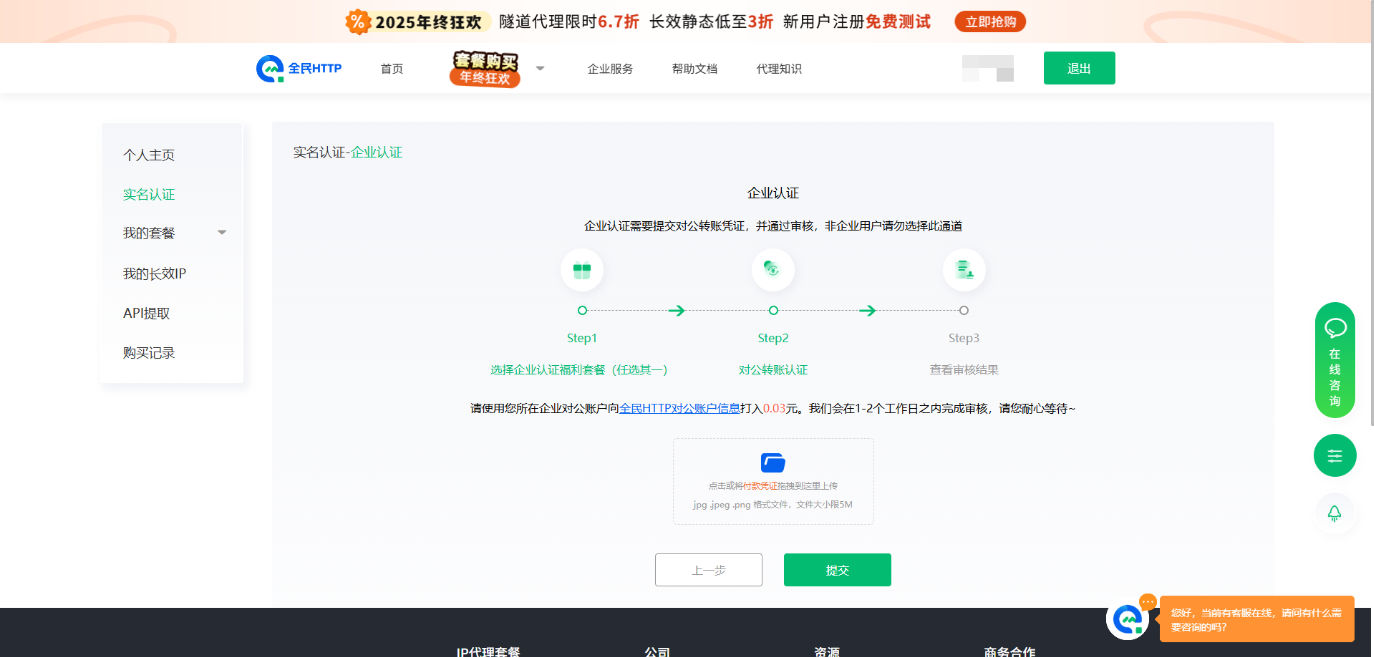Click the Step3 review result icon
Image resolution: width=1374 pixels, height=657 pixels.
coord(964,270)
